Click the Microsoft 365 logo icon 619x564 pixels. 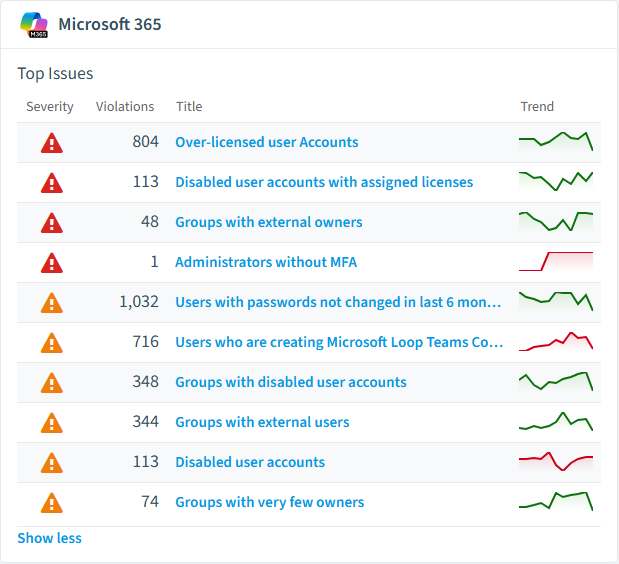(x=34, y=24)
